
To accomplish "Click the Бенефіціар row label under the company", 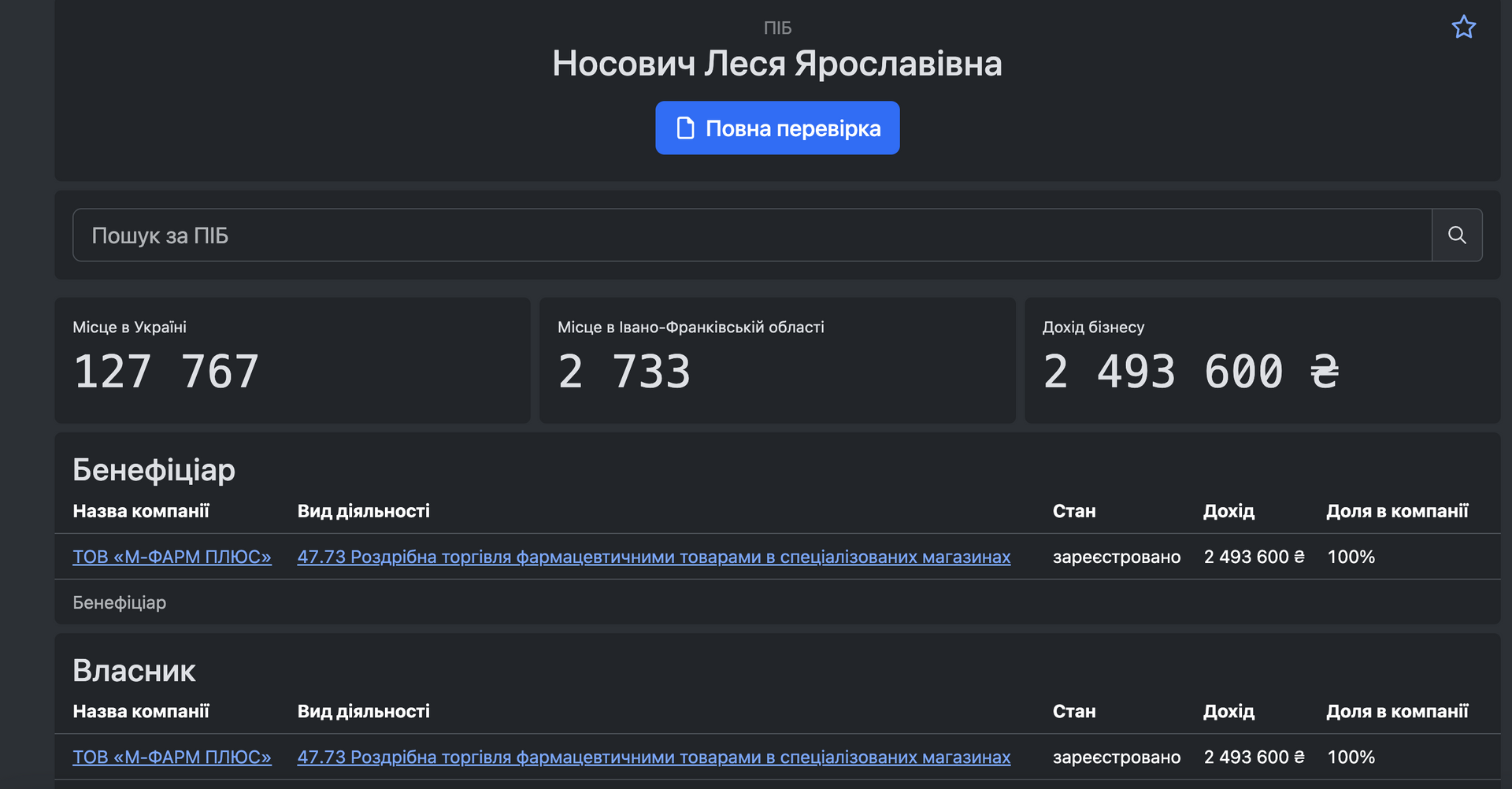I will pyautogui.click(x=120, y=602).
